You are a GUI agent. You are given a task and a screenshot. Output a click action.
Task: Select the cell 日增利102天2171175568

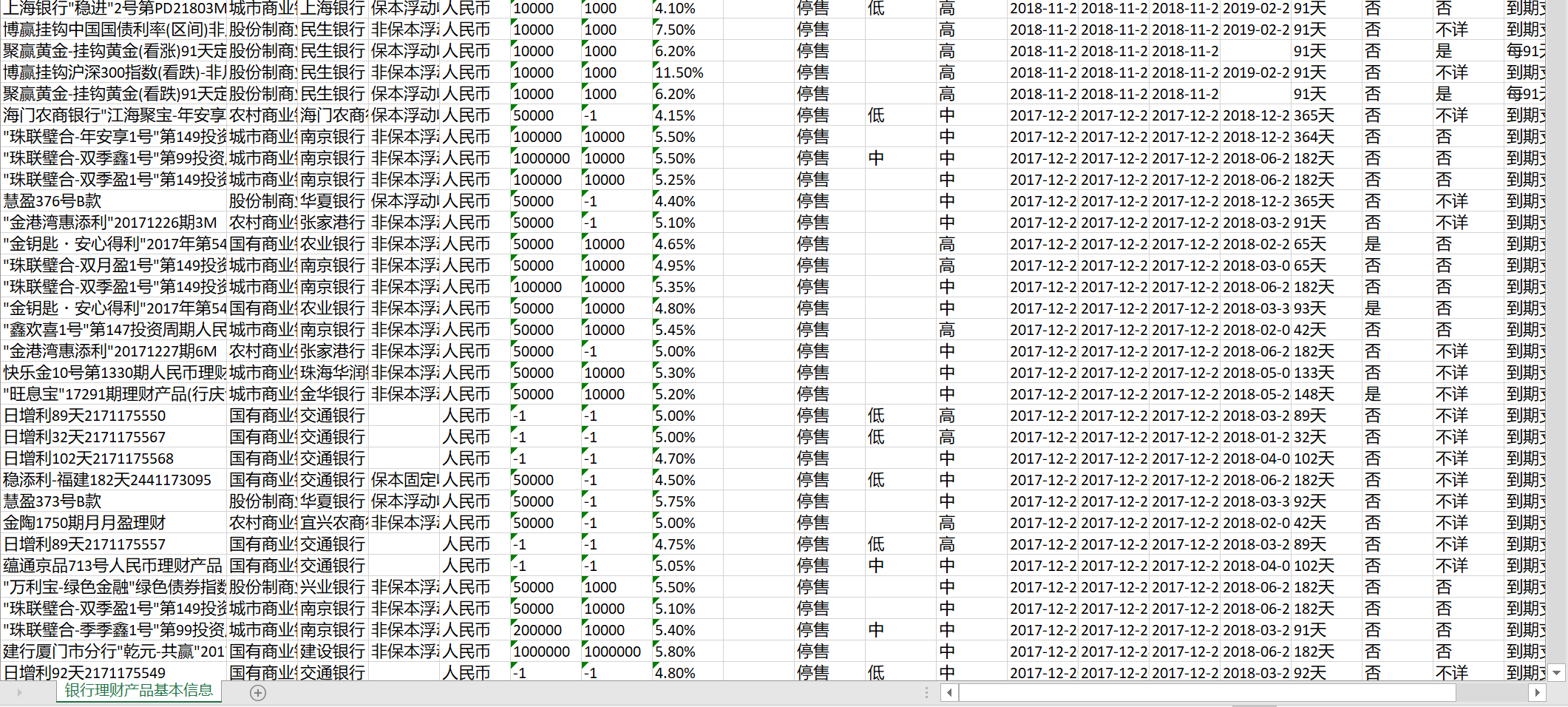tap(114, 459)
